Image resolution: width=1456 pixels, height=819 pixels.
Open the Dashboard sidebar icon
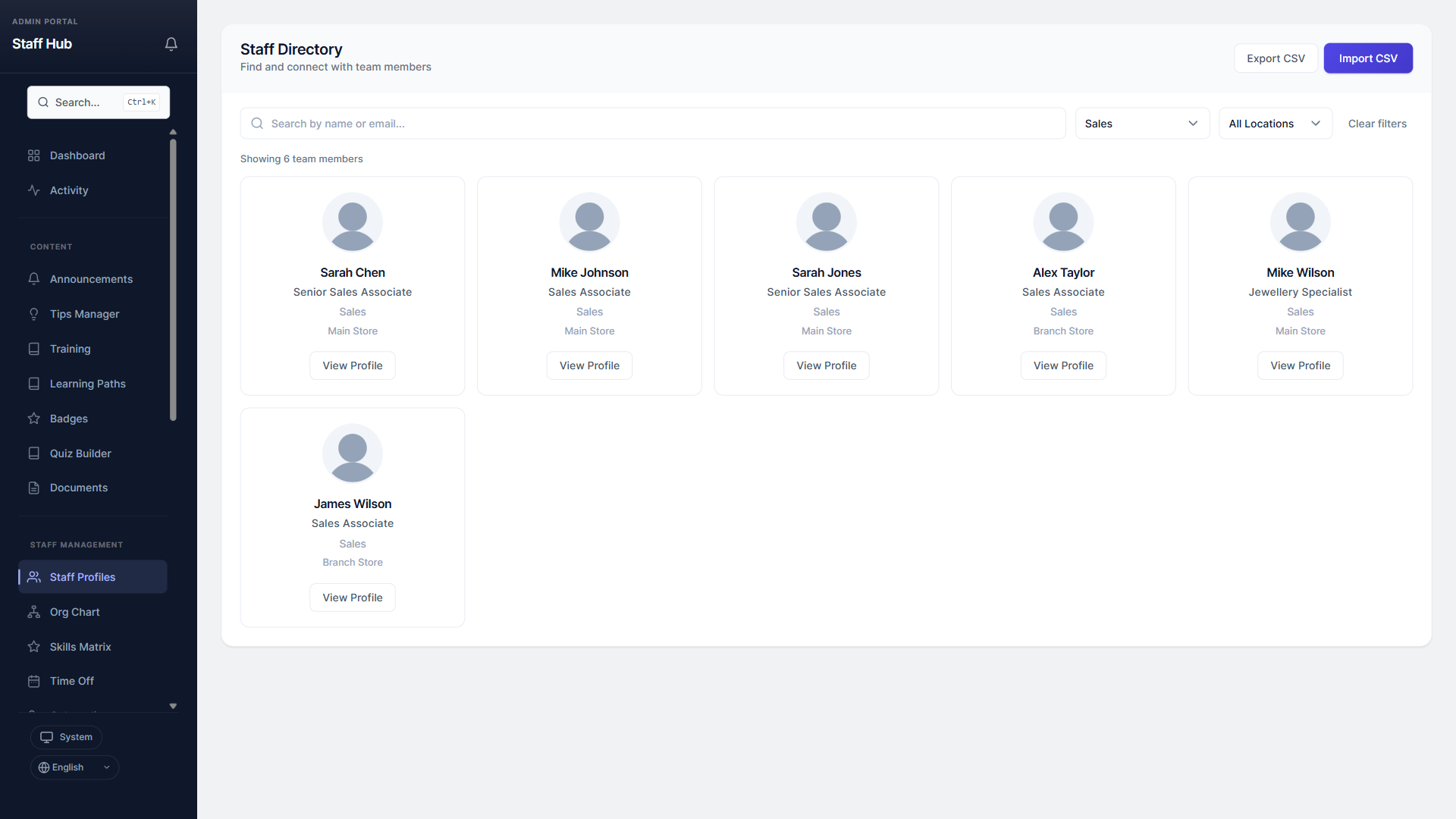coord(33,155)
